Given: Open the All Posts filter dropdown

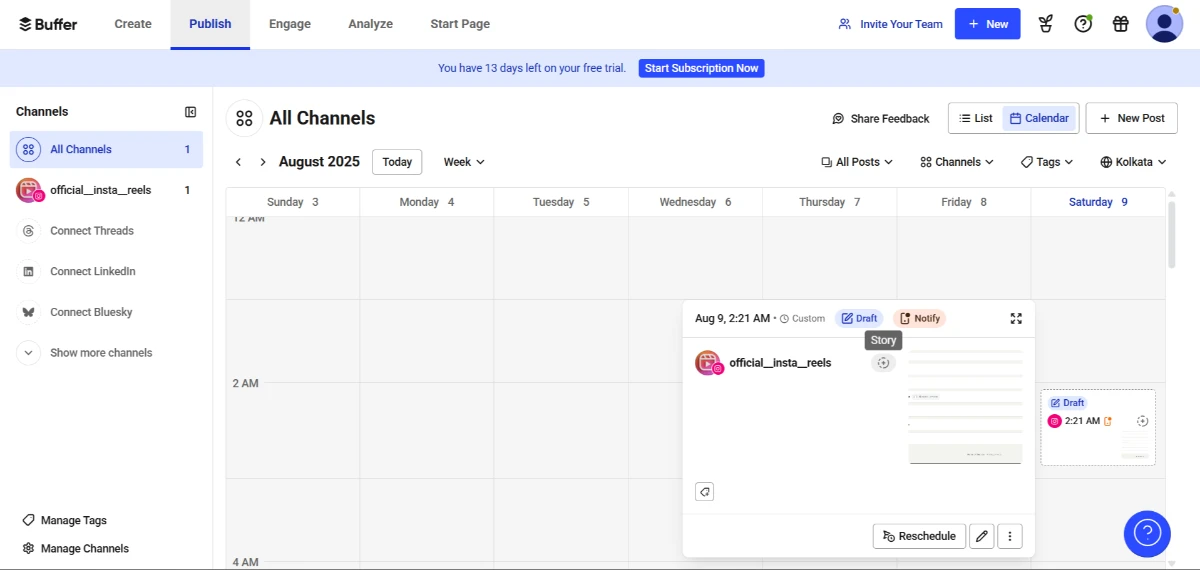Looking at the screenshot, I should click(x=857, y=162).
